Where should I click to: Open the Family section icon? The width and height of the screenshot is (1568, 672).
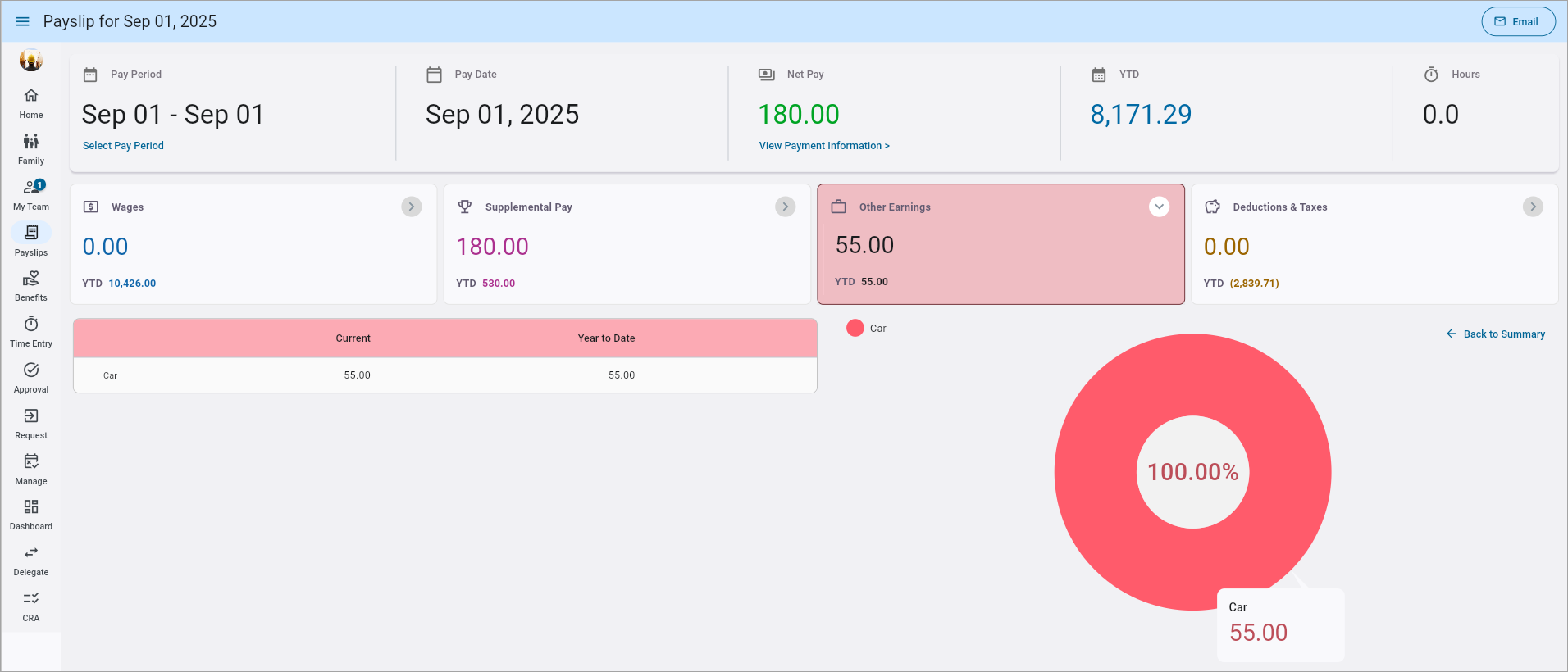coord(31,142)
